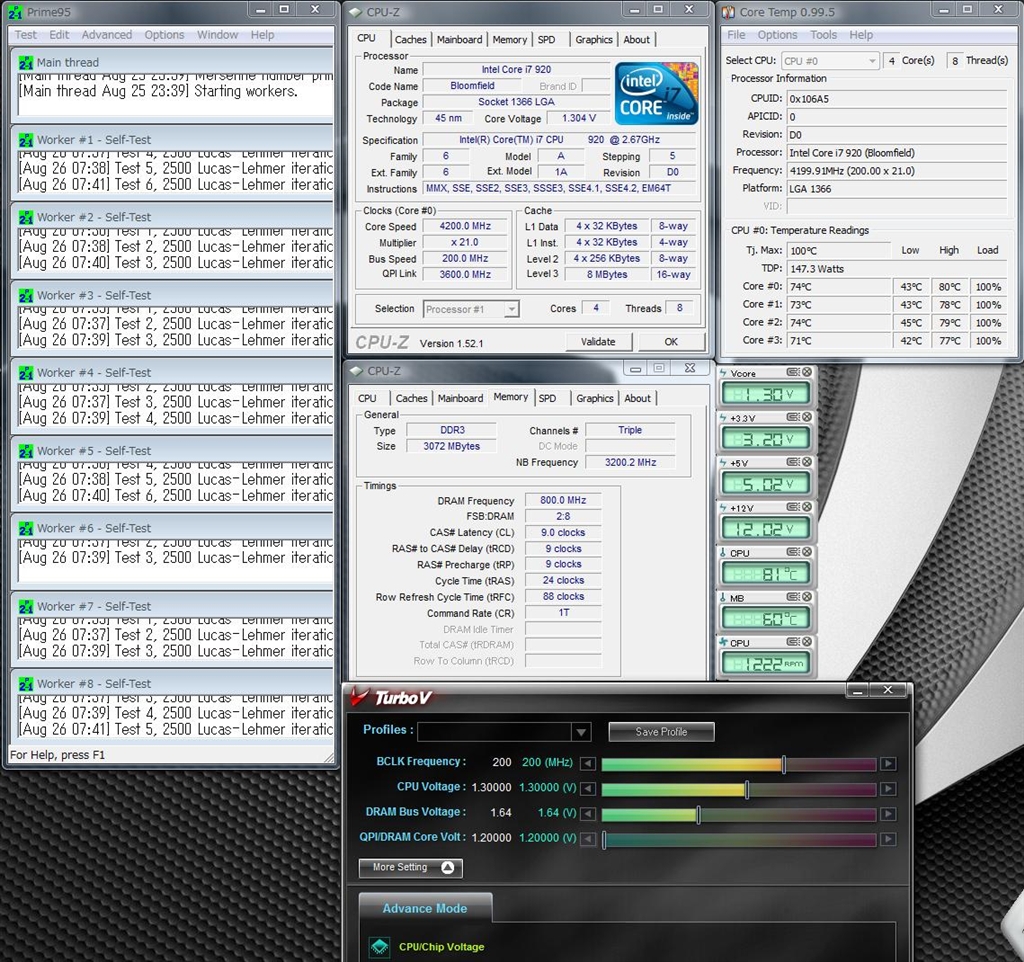Close the CPU fan RPM gadget

(807, 643)
